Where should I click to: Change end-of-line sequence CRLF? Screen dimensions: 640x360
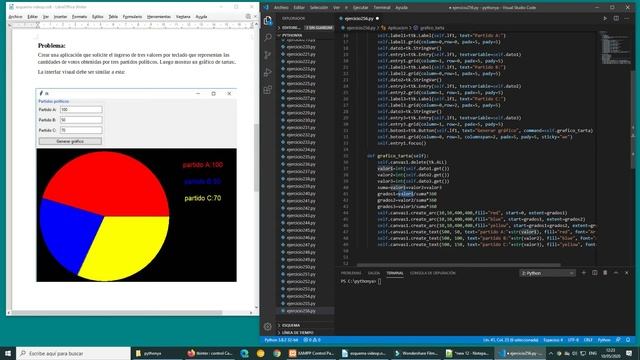[x=588, y=340]
